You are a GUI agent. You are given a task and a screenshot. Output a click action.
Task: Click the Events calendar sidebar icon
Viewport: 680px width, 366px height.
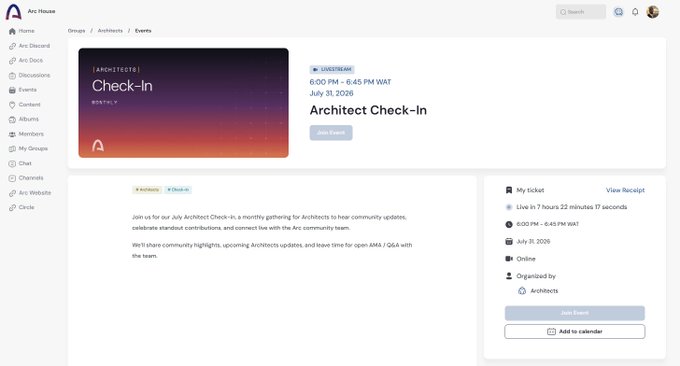tap(12, 90)
